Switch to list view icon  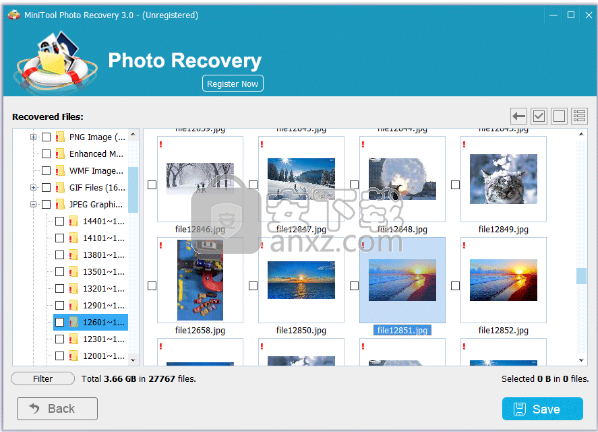point(579,116)
